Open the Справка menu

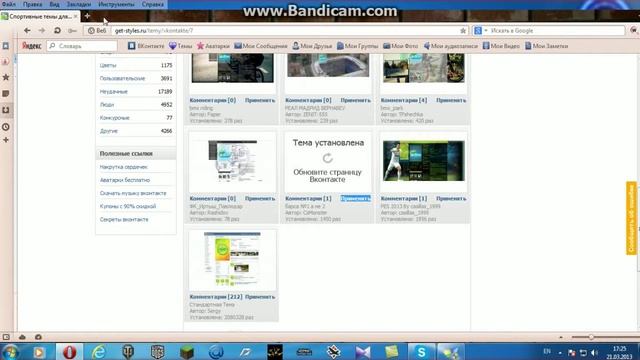[153, 4]
